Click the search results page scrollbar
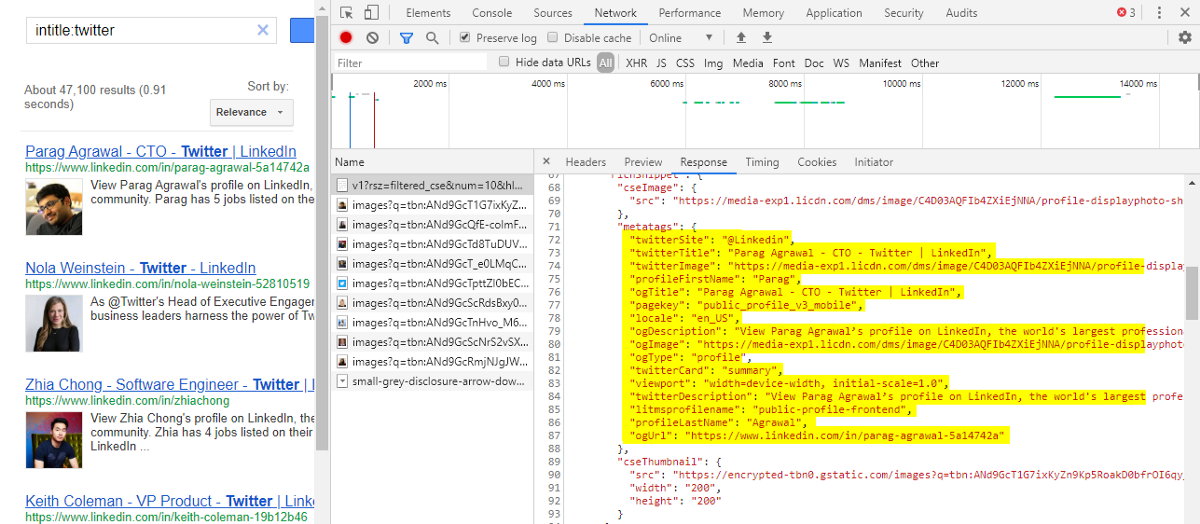The height and width of the screenshot is (524, 1200). (323, 260)
